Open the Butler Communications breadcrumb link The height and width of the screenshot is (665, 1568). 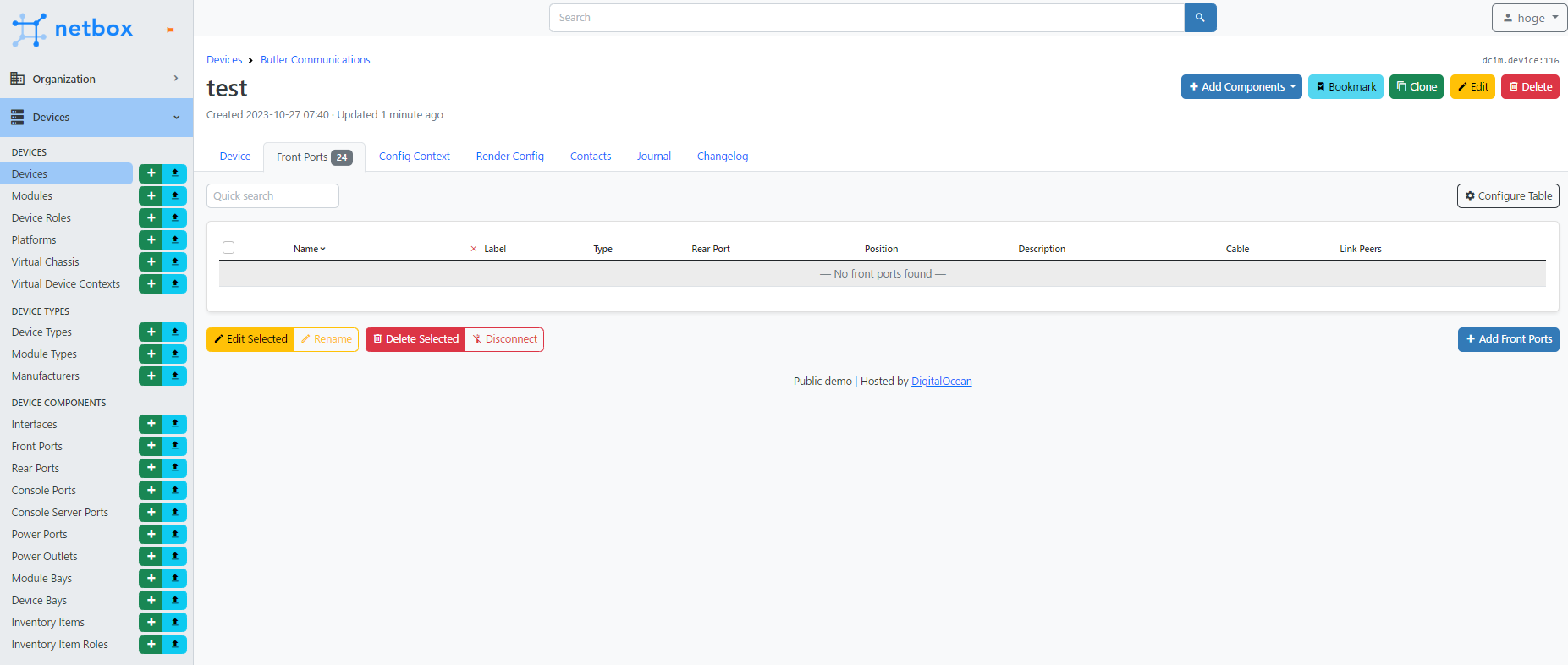pos(315,60)
